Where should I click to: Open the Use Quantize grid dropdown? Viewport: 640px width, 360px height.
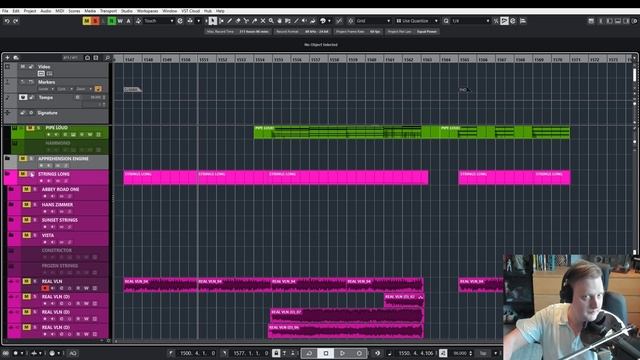pos(417,21)
